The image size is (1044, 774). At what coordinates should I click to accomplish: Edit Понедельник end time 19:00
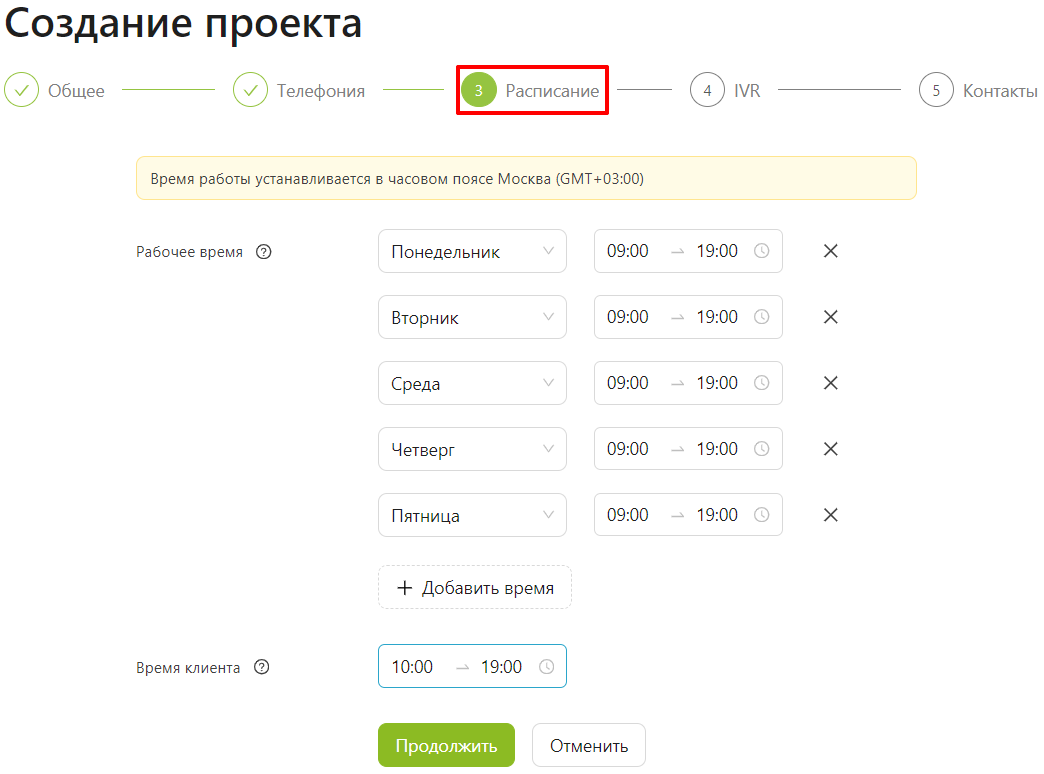[x=717, y=251]
